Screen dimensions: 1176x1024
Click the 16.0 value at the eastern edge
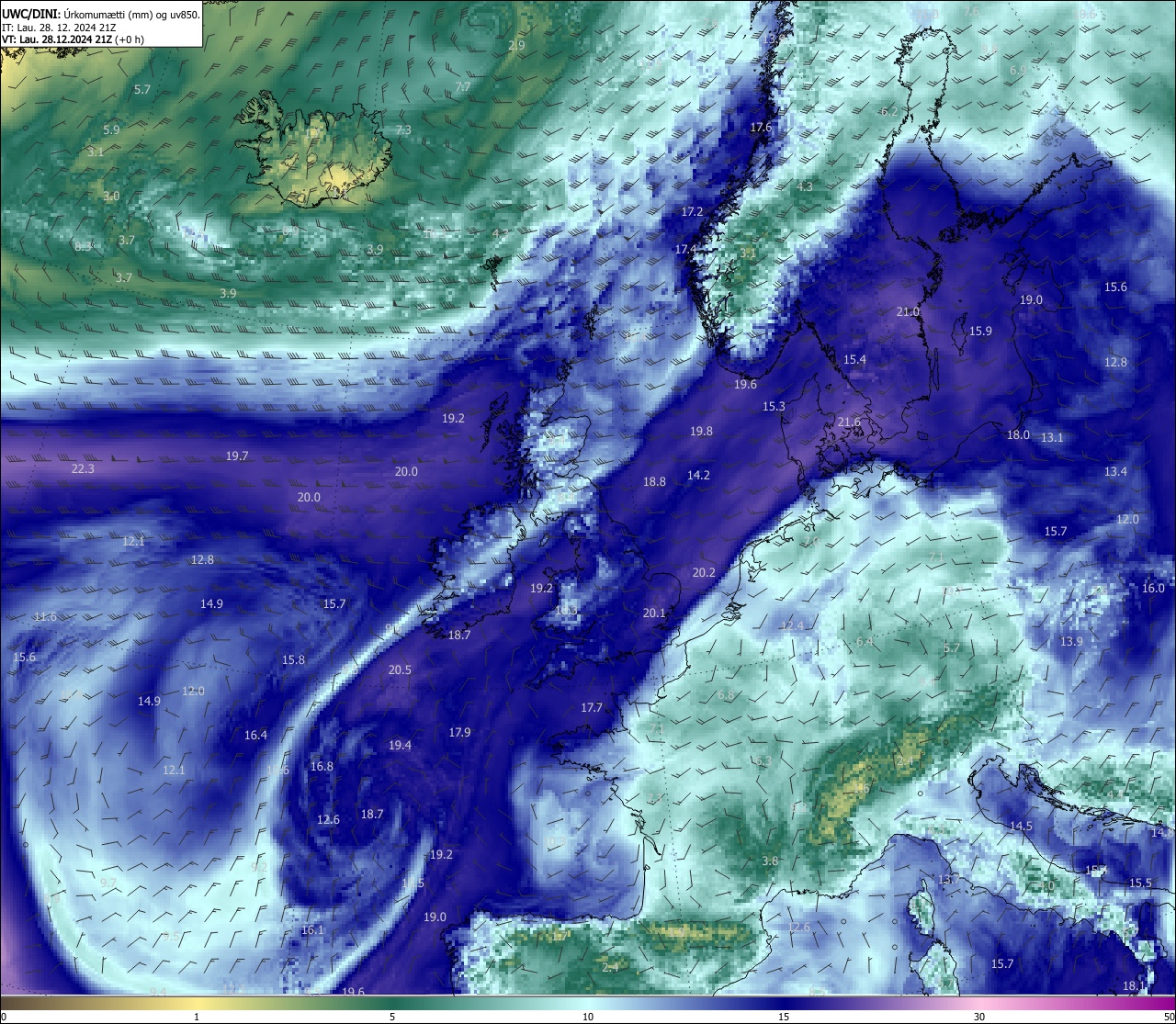tap(1153, 589)
